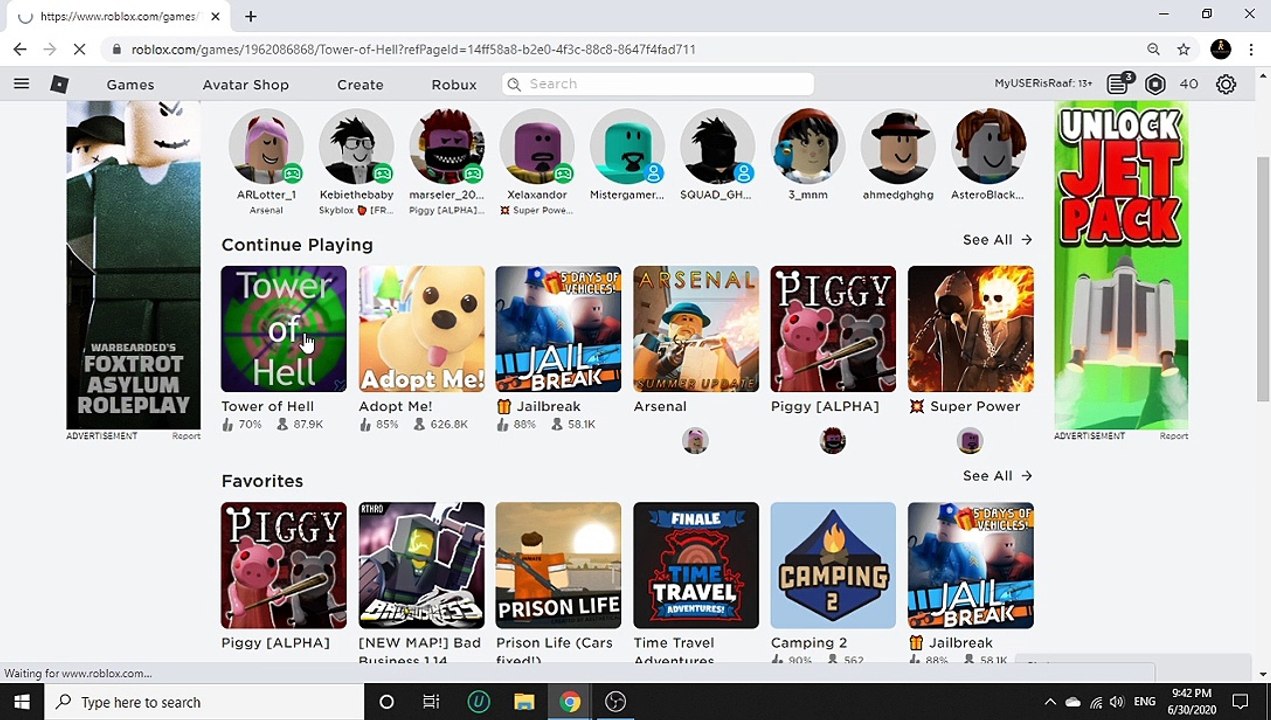Open SQUAD_GH friend avatar
The height and width of the screenshot is (720, 1271).
[717, 148]
